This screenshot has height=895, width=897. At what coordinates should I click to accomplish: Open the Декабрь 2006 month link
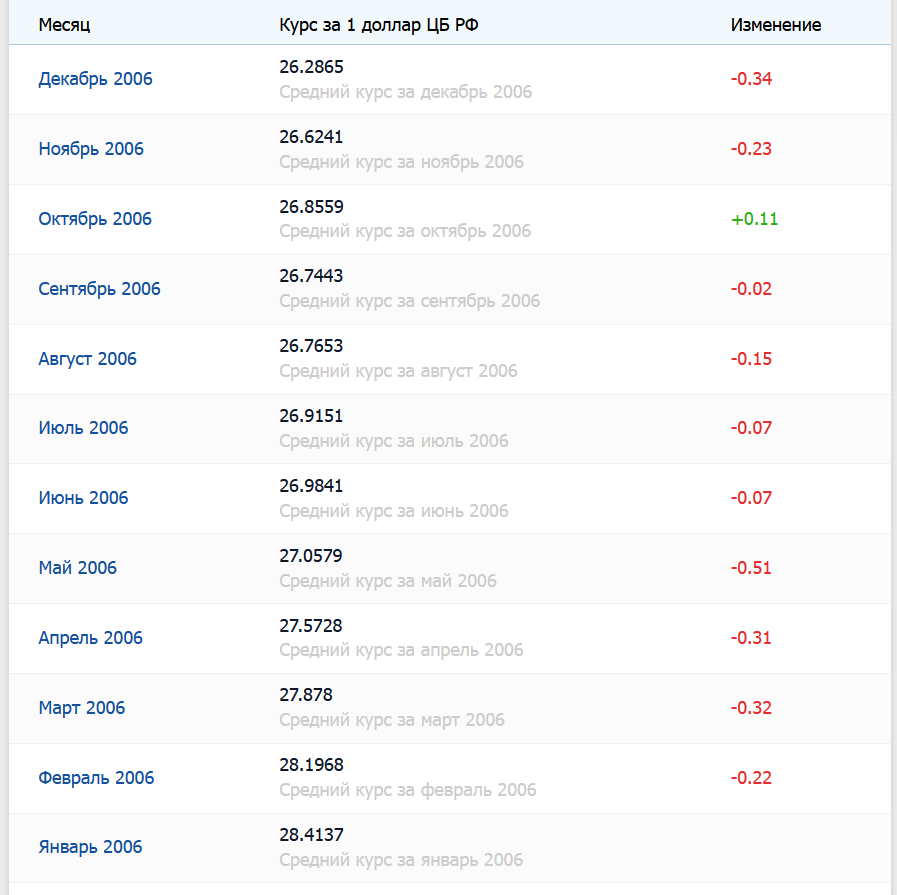96,79
